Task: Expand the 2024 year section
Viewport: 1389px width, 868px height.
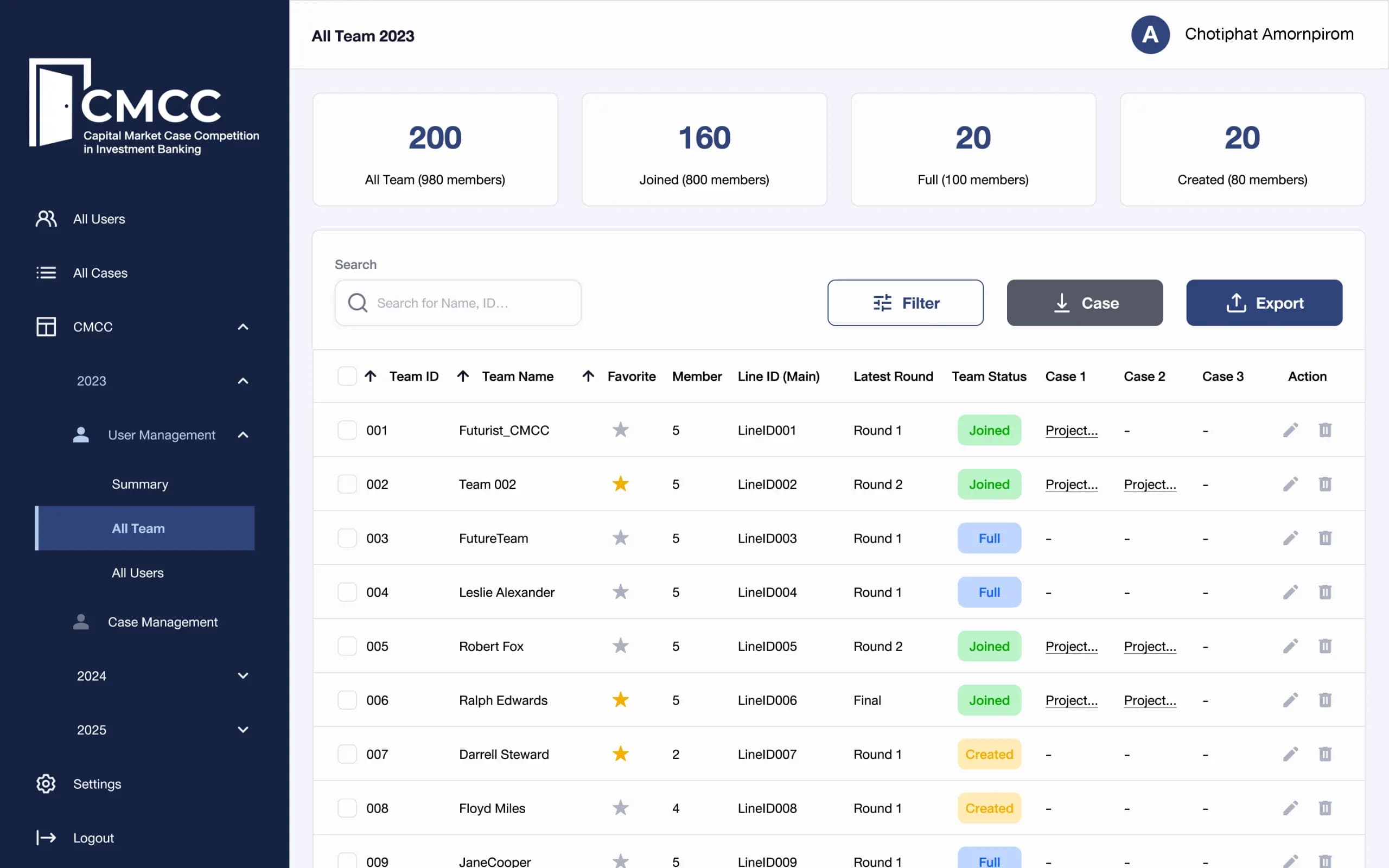Action: [243, 676]
